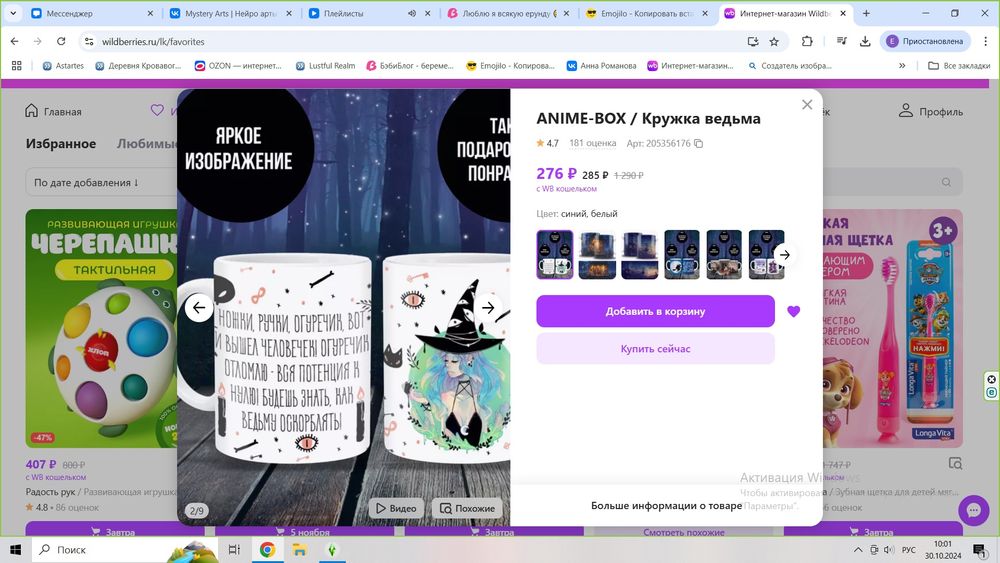Click Купить сейчас button

[655, 349]
